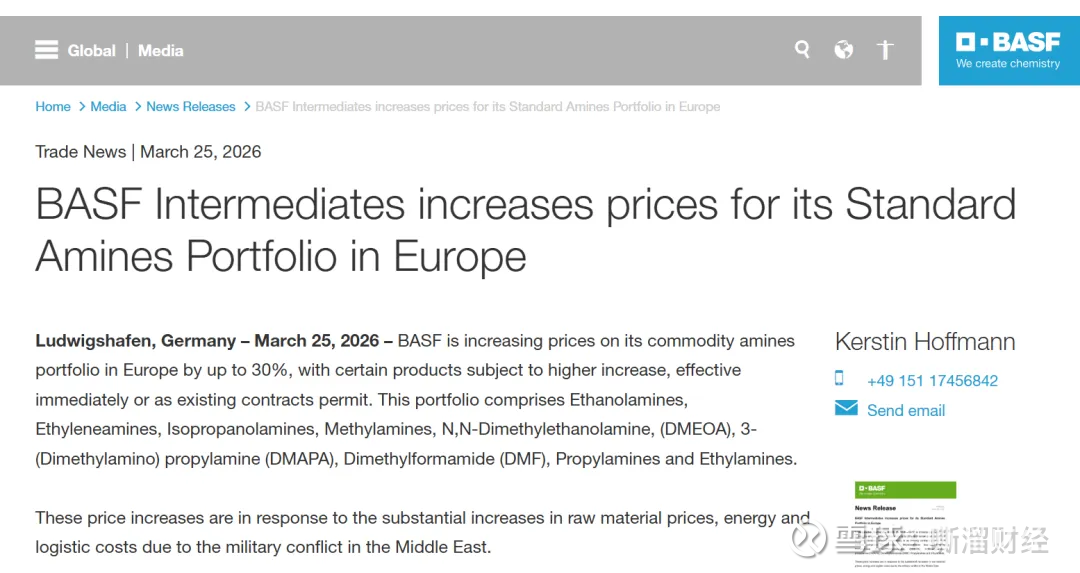The image size is (1080, 573).
Task: Select Global in the header
Action: (x=92, y=50)
